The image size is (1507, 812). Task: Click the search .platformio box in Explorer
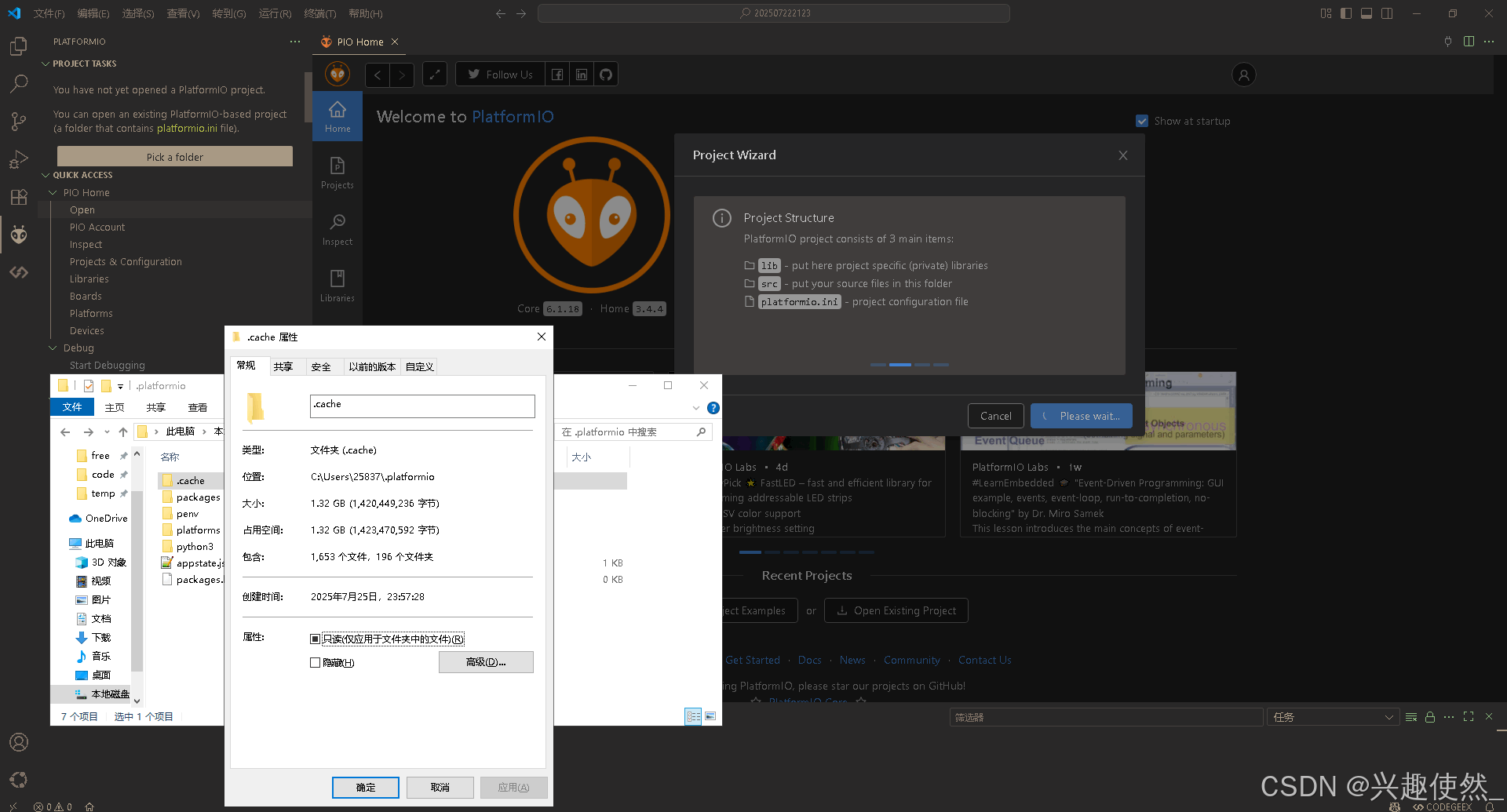(x=633, y=431)
